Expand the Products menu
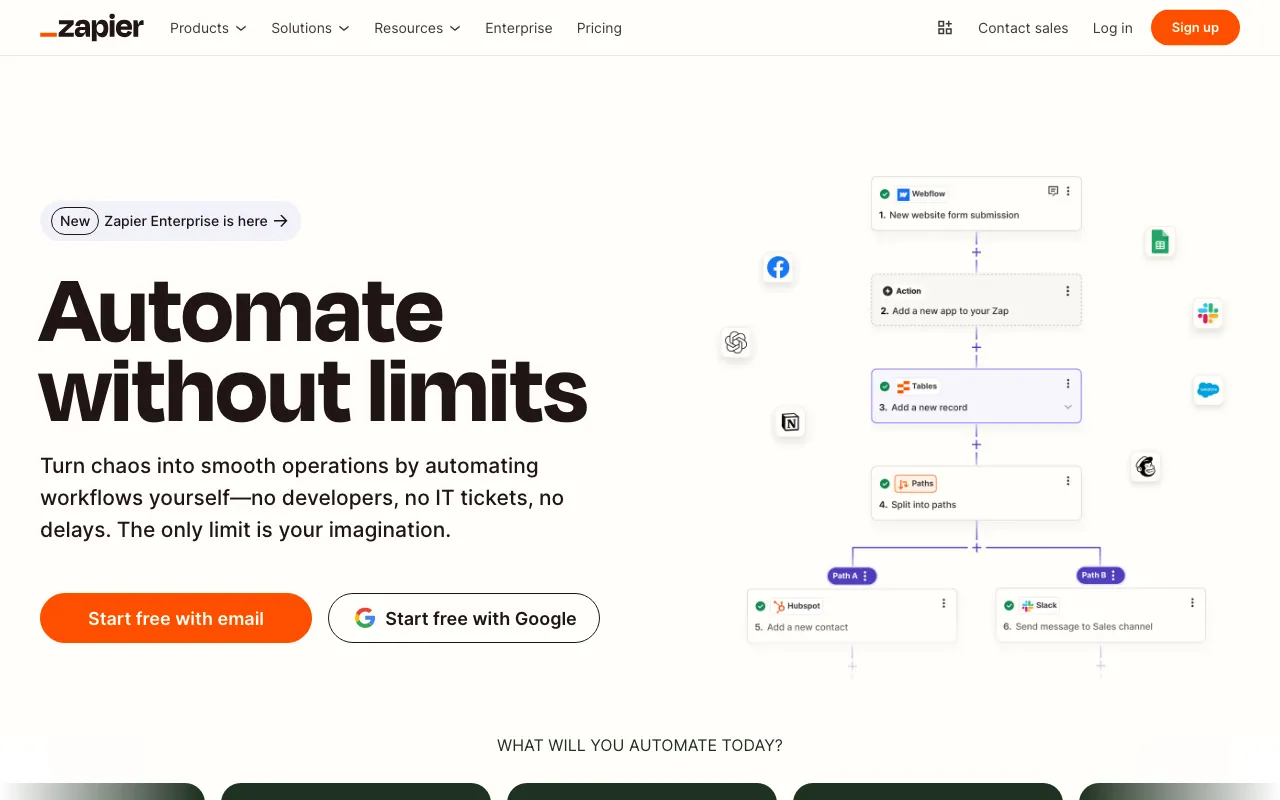Screen dimensions: 1280x800 pos(208,28)
